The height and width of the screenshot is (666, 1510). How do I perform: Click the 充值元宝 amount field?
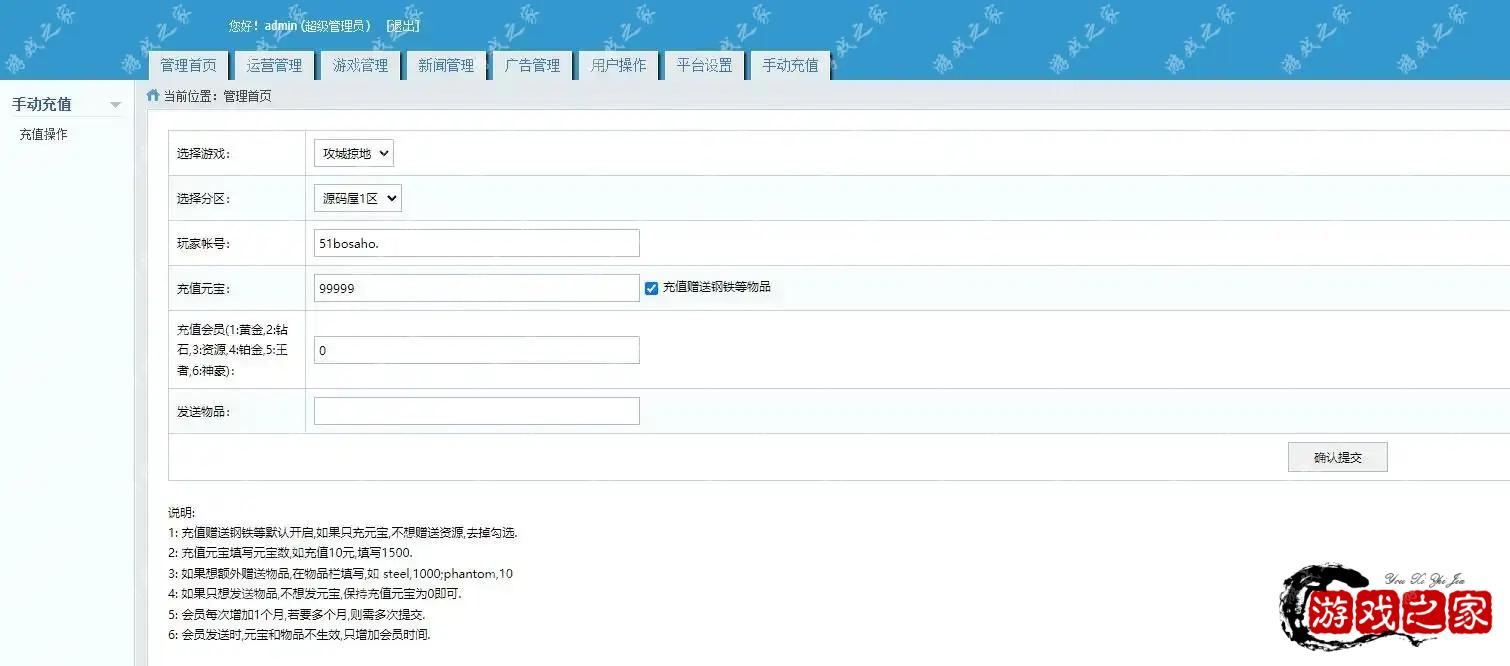(476, 288)
